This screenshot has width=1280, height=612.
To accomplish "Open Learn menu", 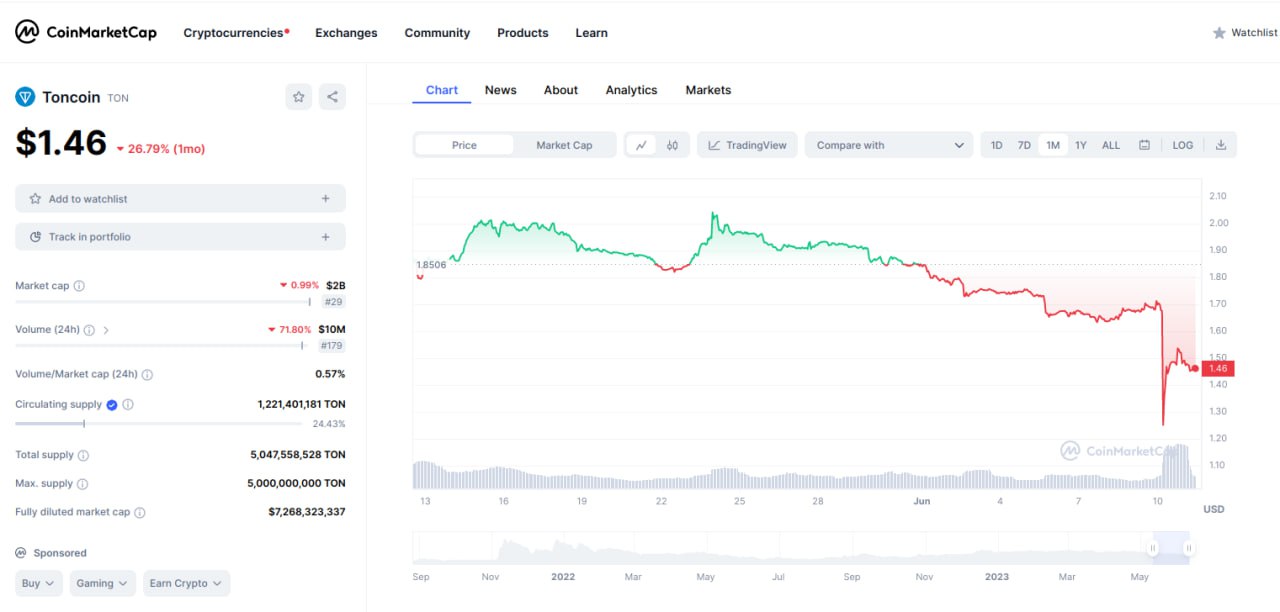I will [x=591, y=33].
